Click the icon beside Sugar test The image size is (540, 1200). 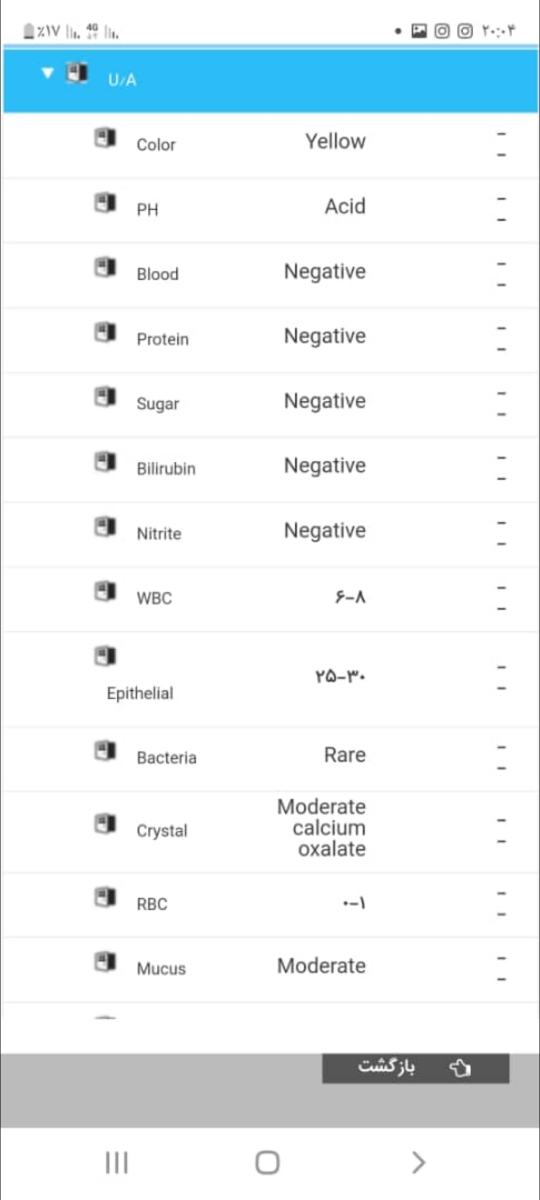click(x=104, y=398)
